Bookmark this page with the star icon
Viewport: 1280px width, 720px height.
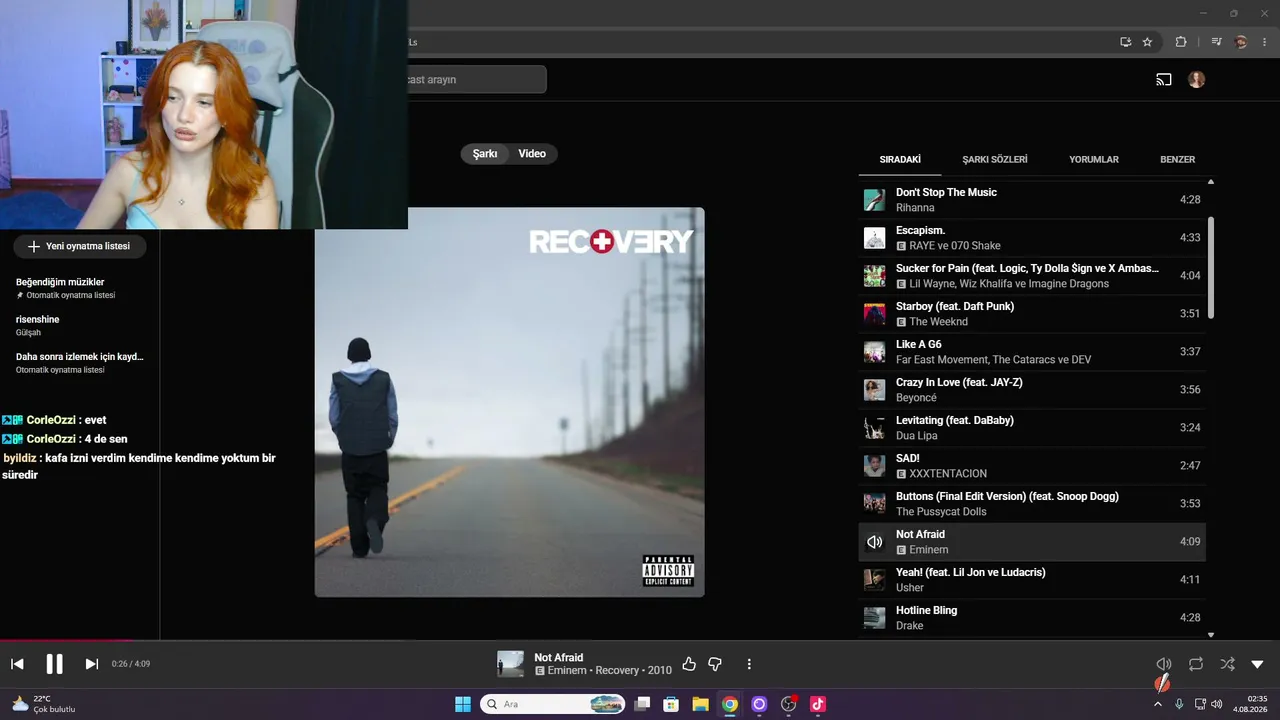[1147, 42]
